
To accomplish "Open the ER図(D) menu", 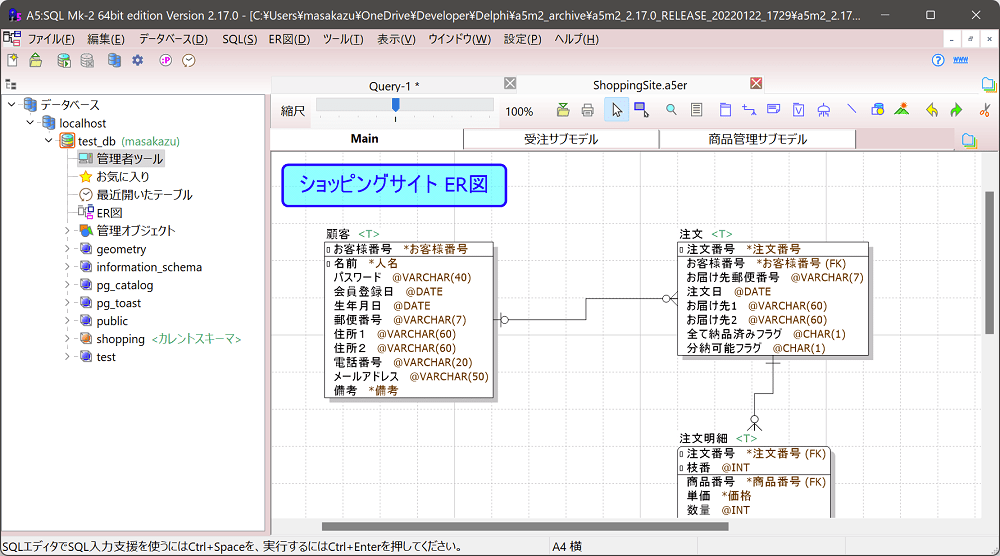I will pyautogui.click(x=289, y=39).
